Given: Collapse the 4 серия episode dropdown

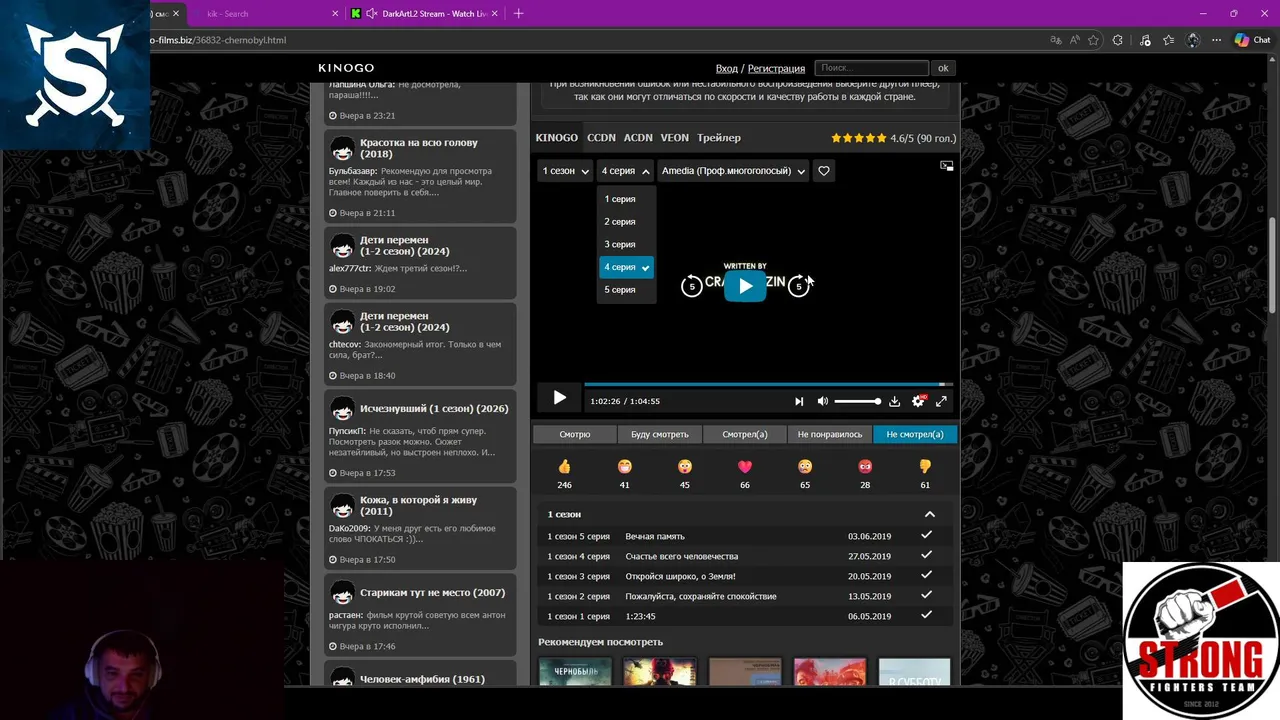Looking at the screenshot, I should pyautogui.click(x=626, y=171).
